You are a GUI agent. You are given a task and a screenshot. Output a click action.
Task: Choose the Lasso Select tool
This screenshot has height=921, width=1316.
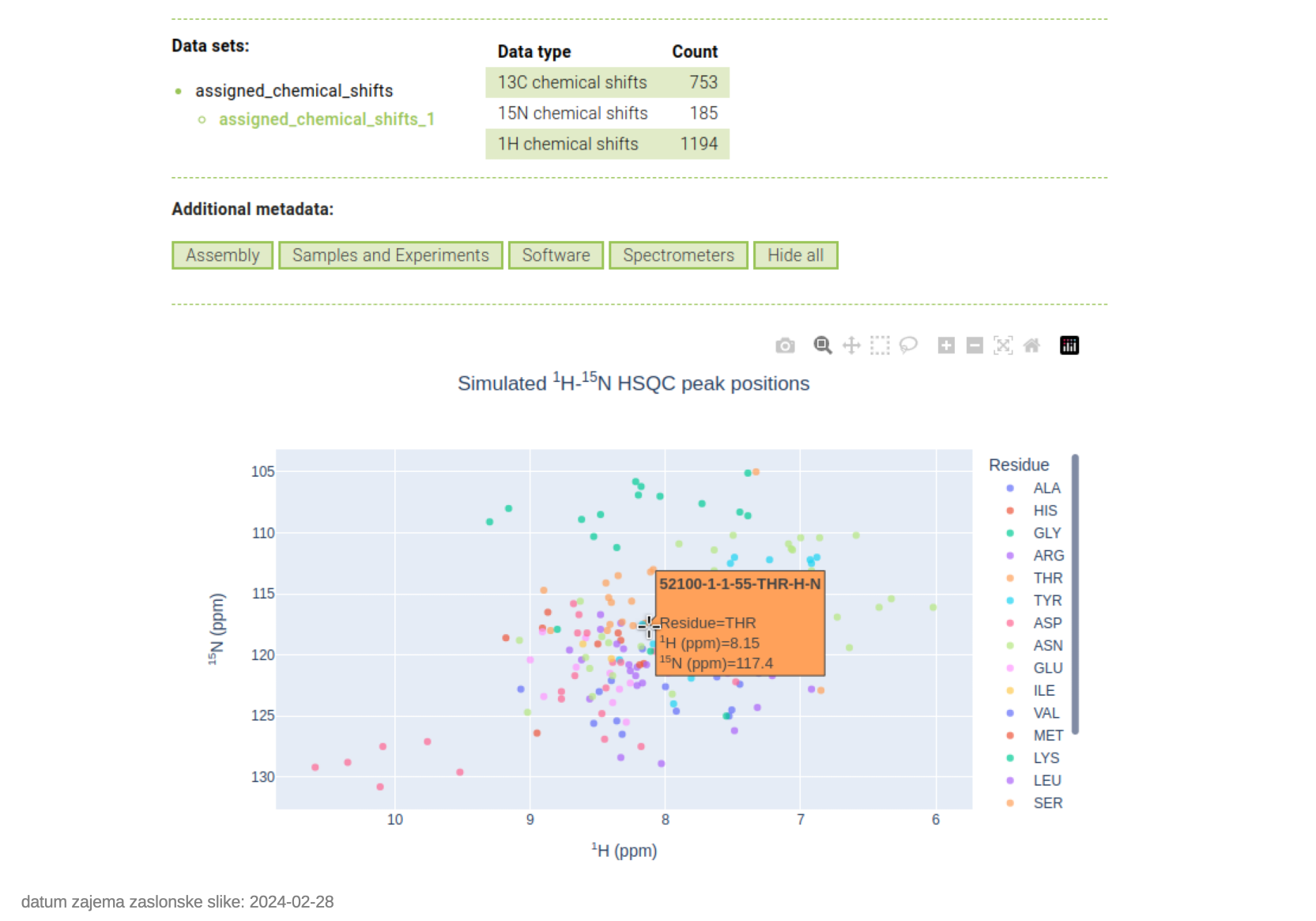pyautogui.click(x=908, y=345)
